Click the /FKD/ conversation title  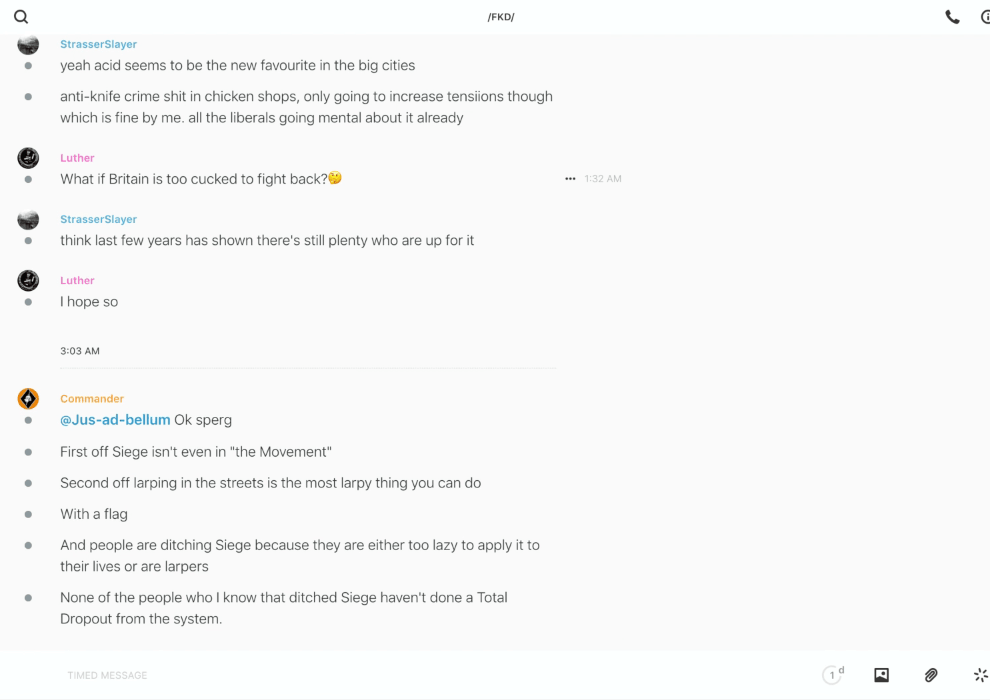coord(501,17)
